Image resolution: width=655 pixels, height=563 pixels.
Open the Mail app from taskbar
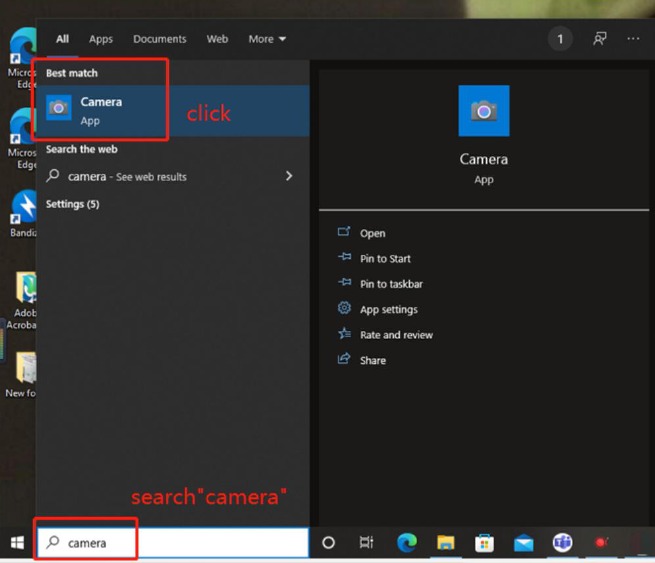(523, 543)
